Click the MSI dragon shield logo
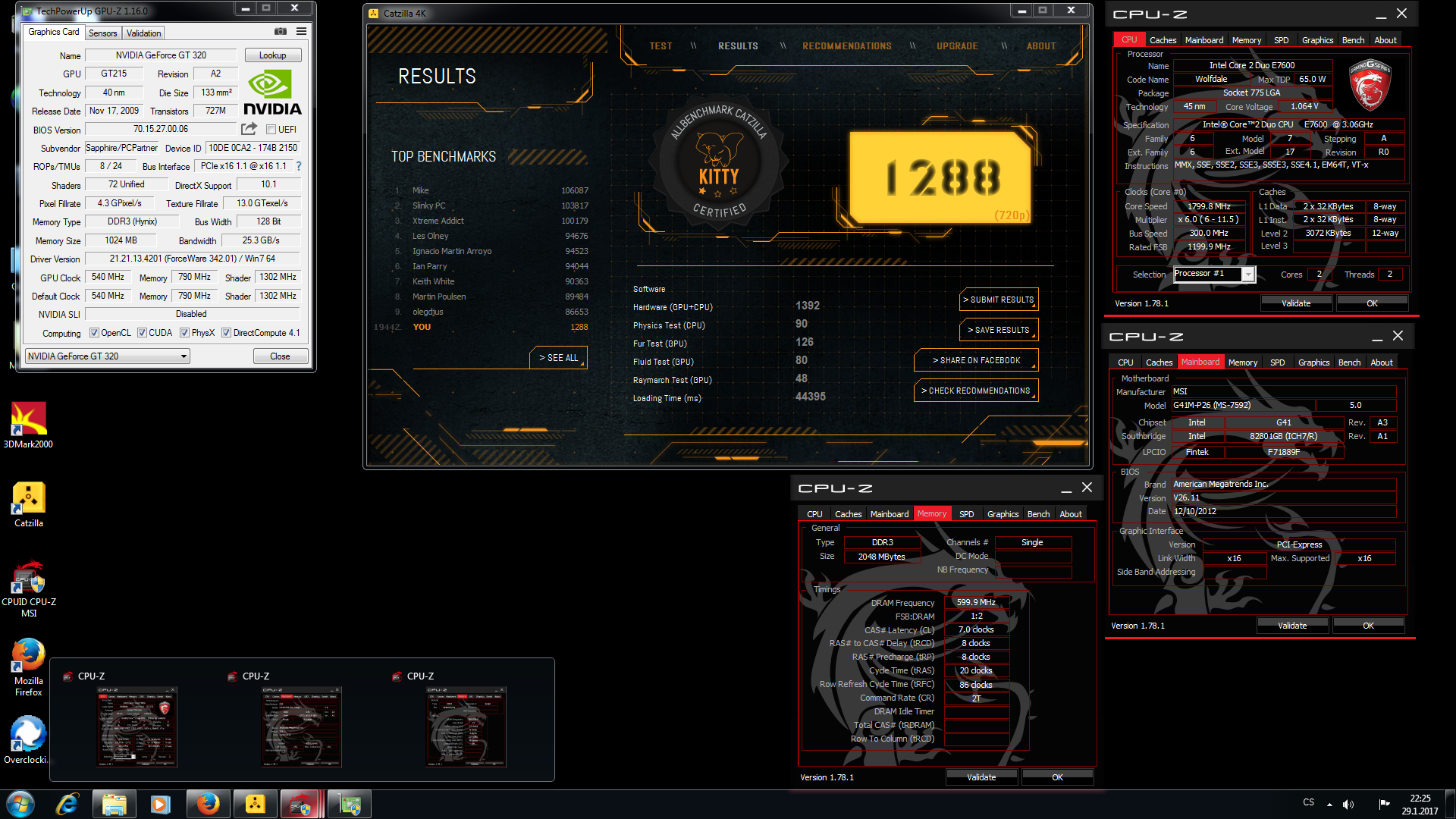 point(1370,86)
